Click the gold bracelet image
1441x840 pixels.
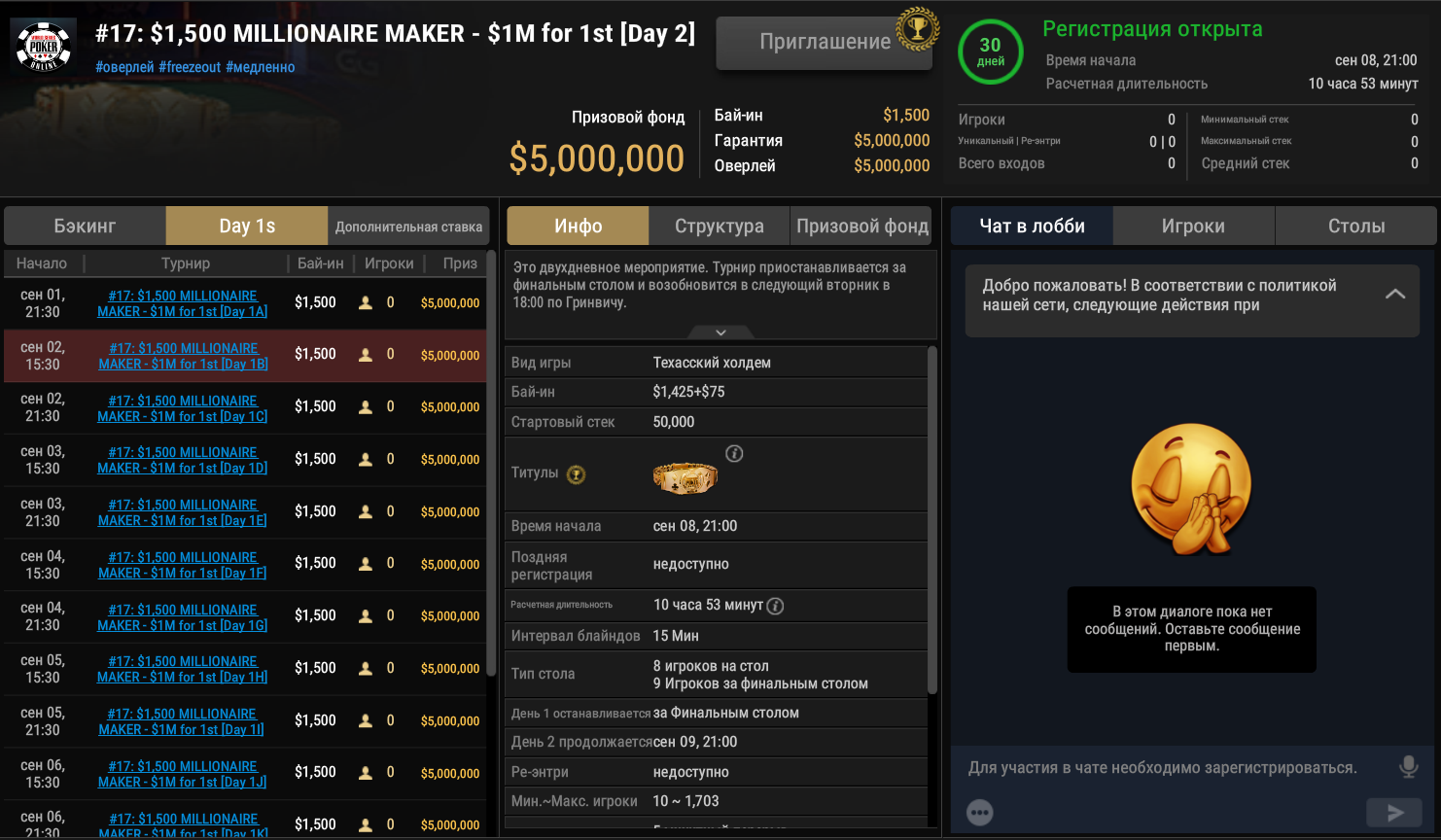[x=685, y=476]
